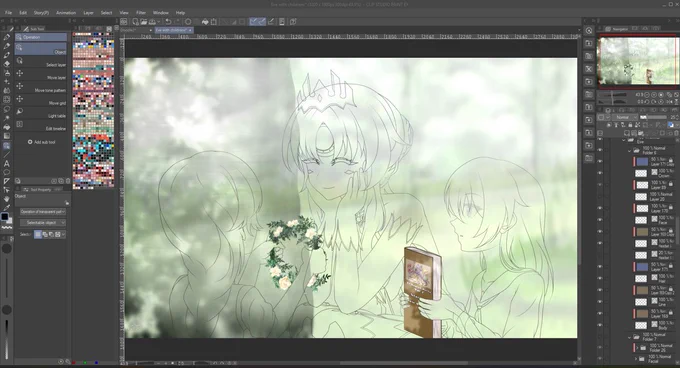Expand the Facial layer folder
The height and width of the screenshot is (368, 680).
click(637, 358)
